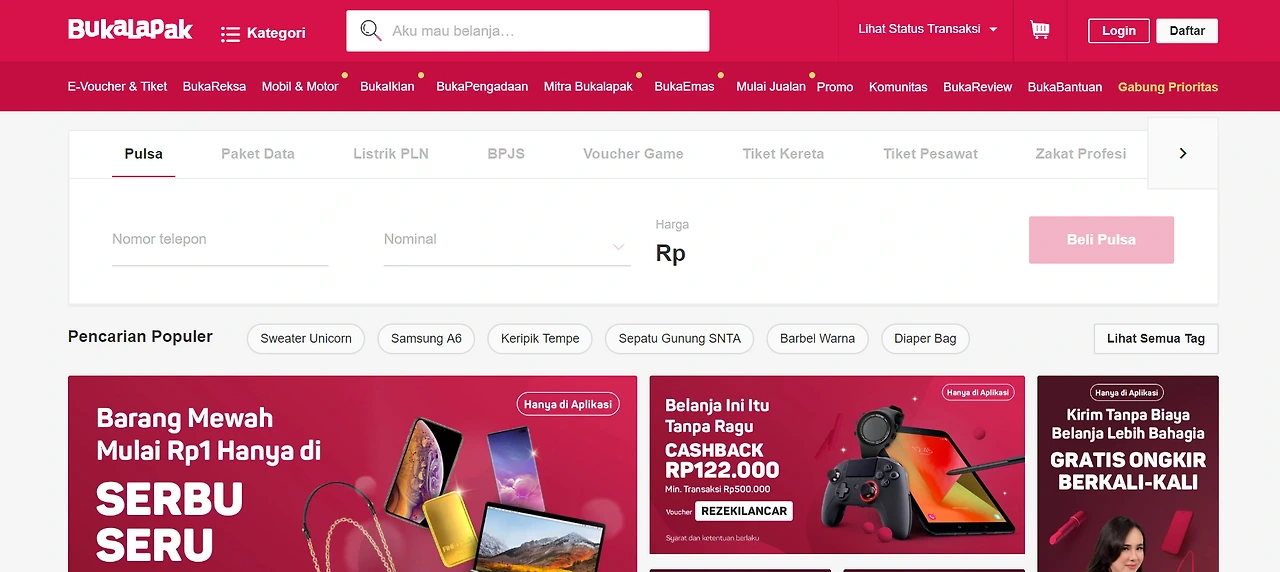Go to BukaReksa in navigation bar
Image resolution: width=1280 pixels, height=572 pixels.
click(x=214, y=87)
